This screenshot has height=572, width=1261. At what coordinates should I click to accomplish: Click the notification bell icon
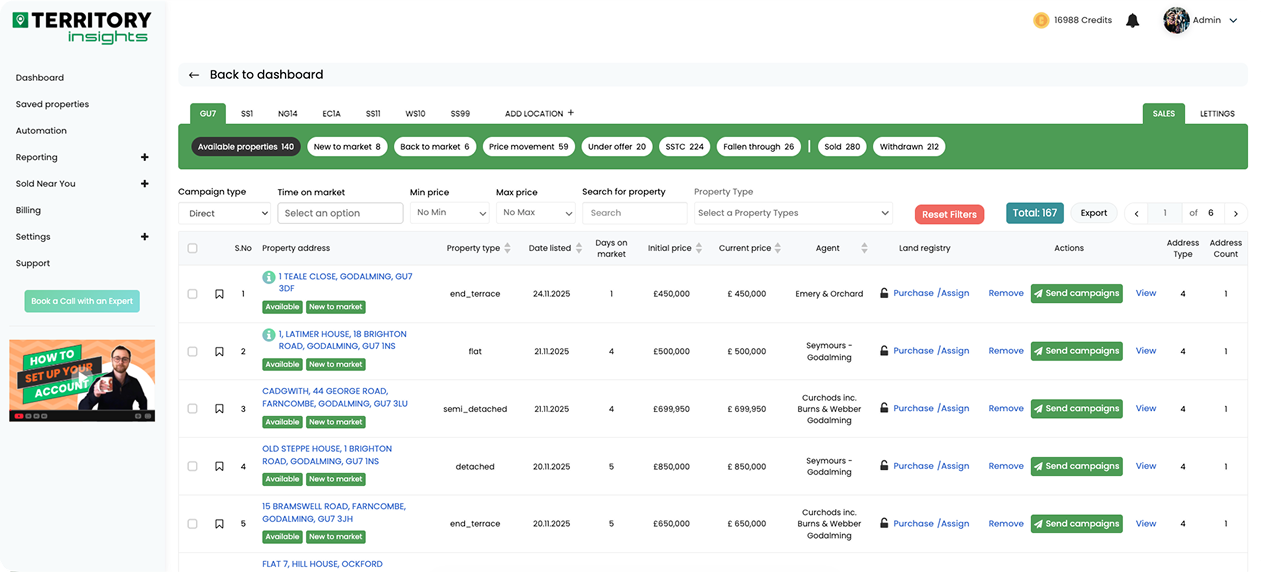pos(1132,20)
